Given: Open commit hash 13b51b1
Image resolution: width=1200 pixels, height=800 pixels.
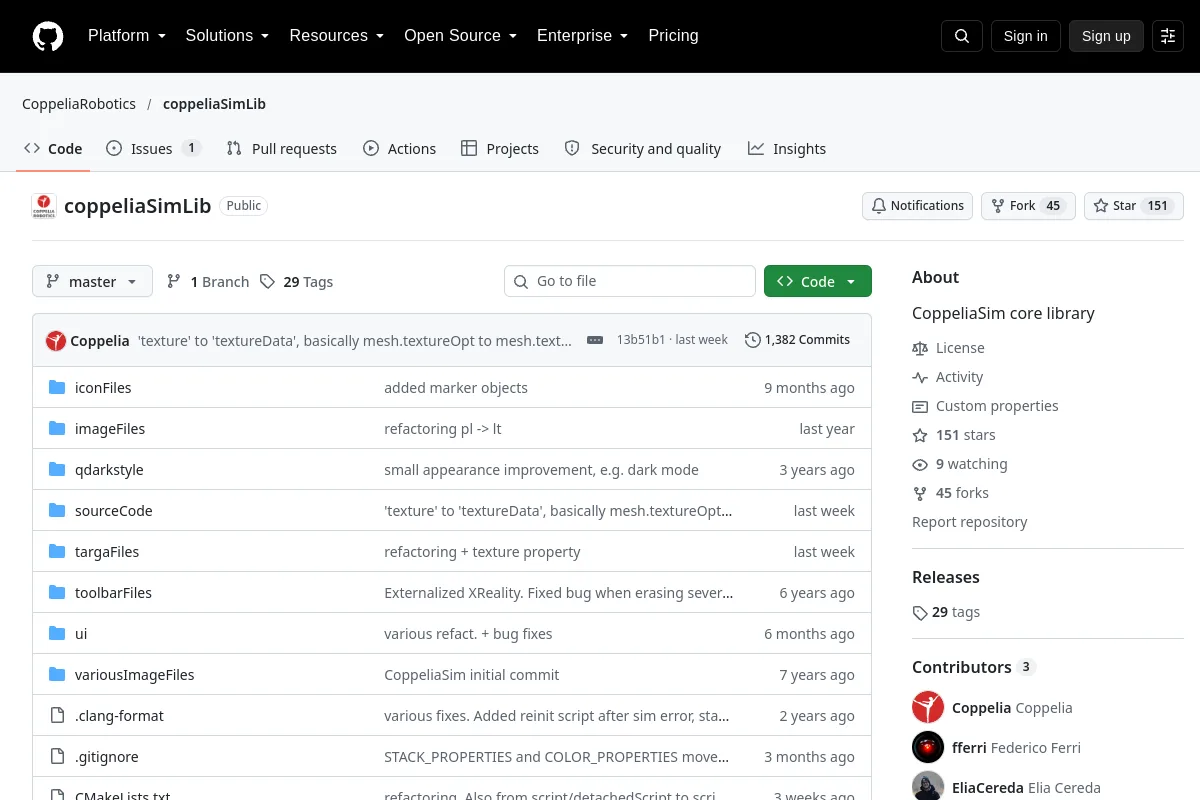Looking at the screenshot, I should (x=641, y=340).
